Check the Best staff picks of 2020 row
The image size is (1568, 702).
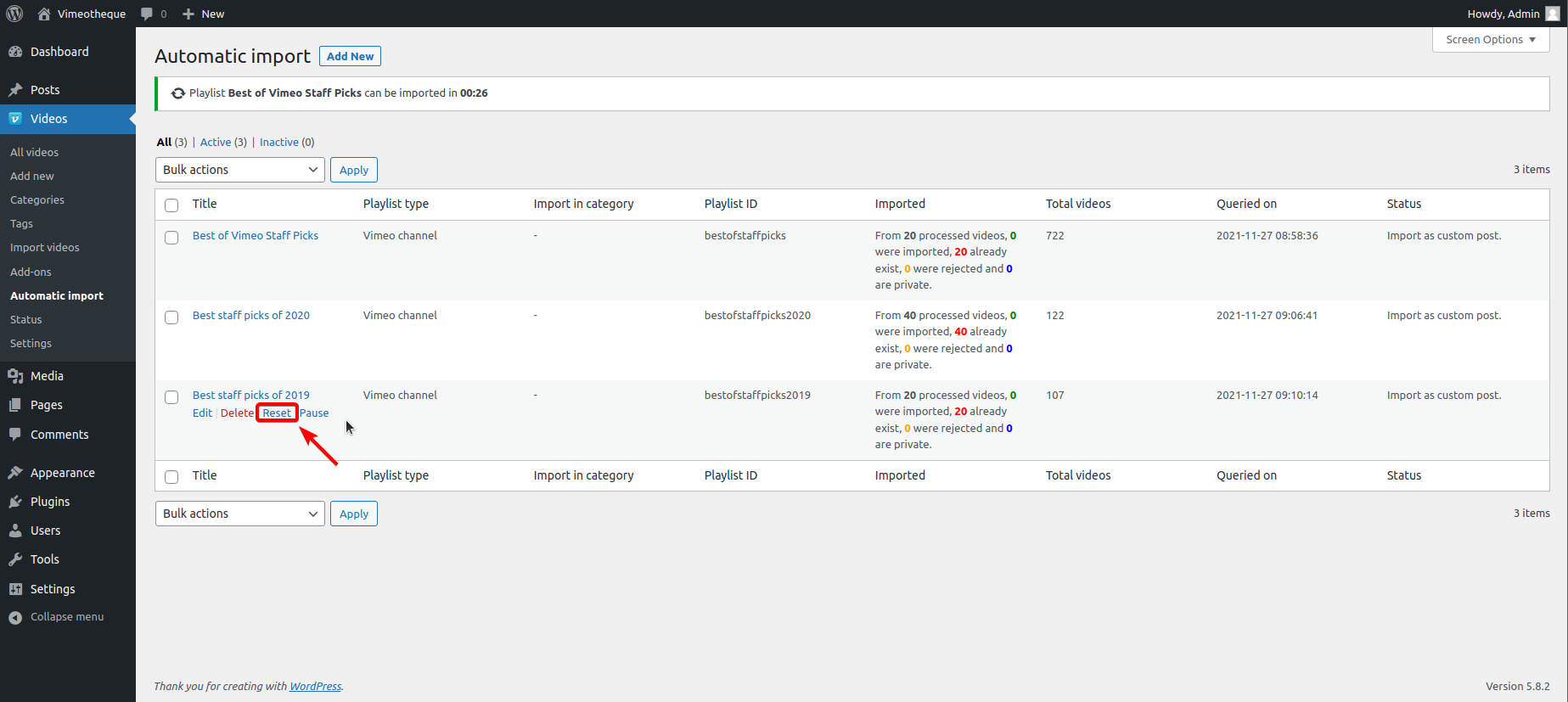[x=171, y=317]
